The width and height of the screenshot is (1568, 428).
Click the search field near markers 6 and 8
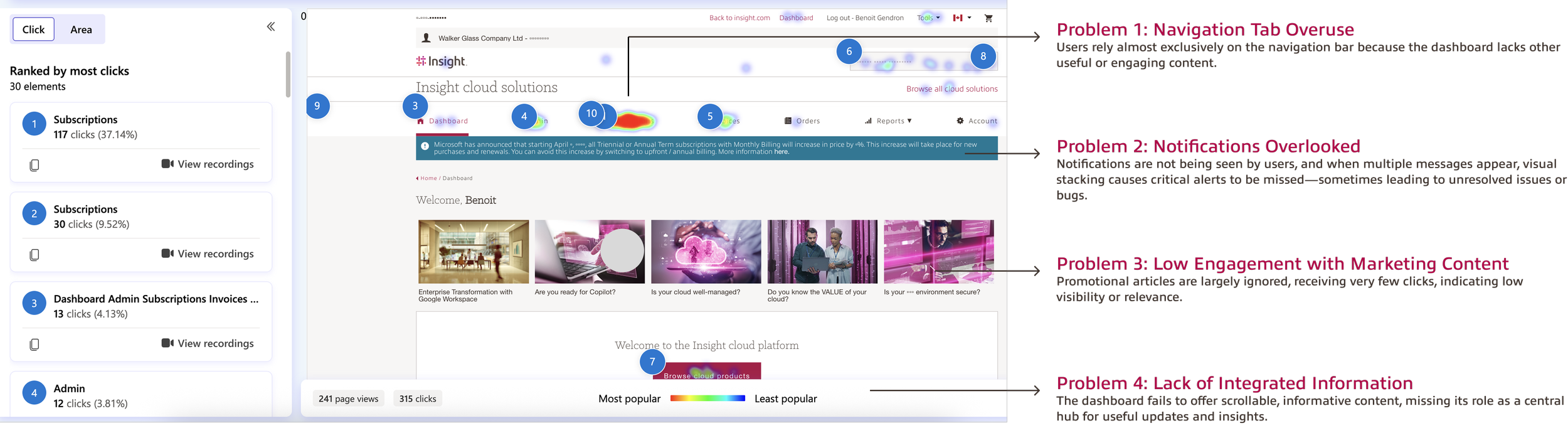pyautogui.click(x=923, y=62)
